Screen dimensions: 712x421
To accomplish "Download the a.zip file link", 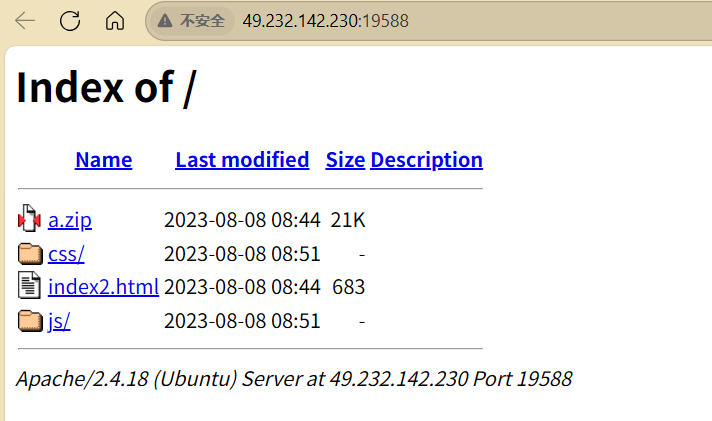I will (70, 220).
